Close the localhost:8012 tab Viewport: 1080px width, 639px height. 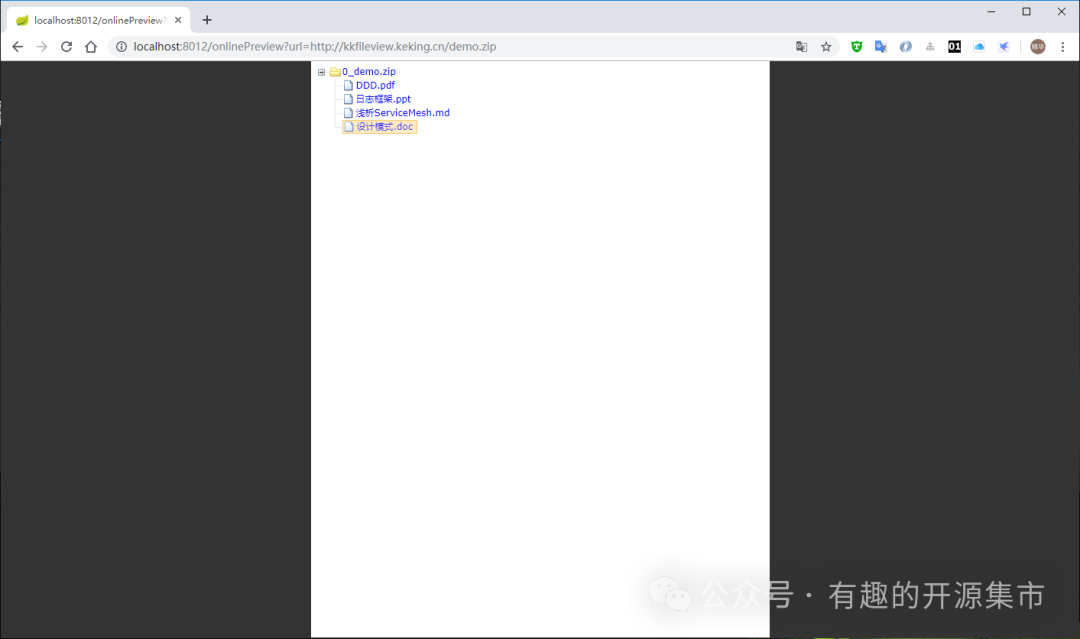(x=178, y=20)
